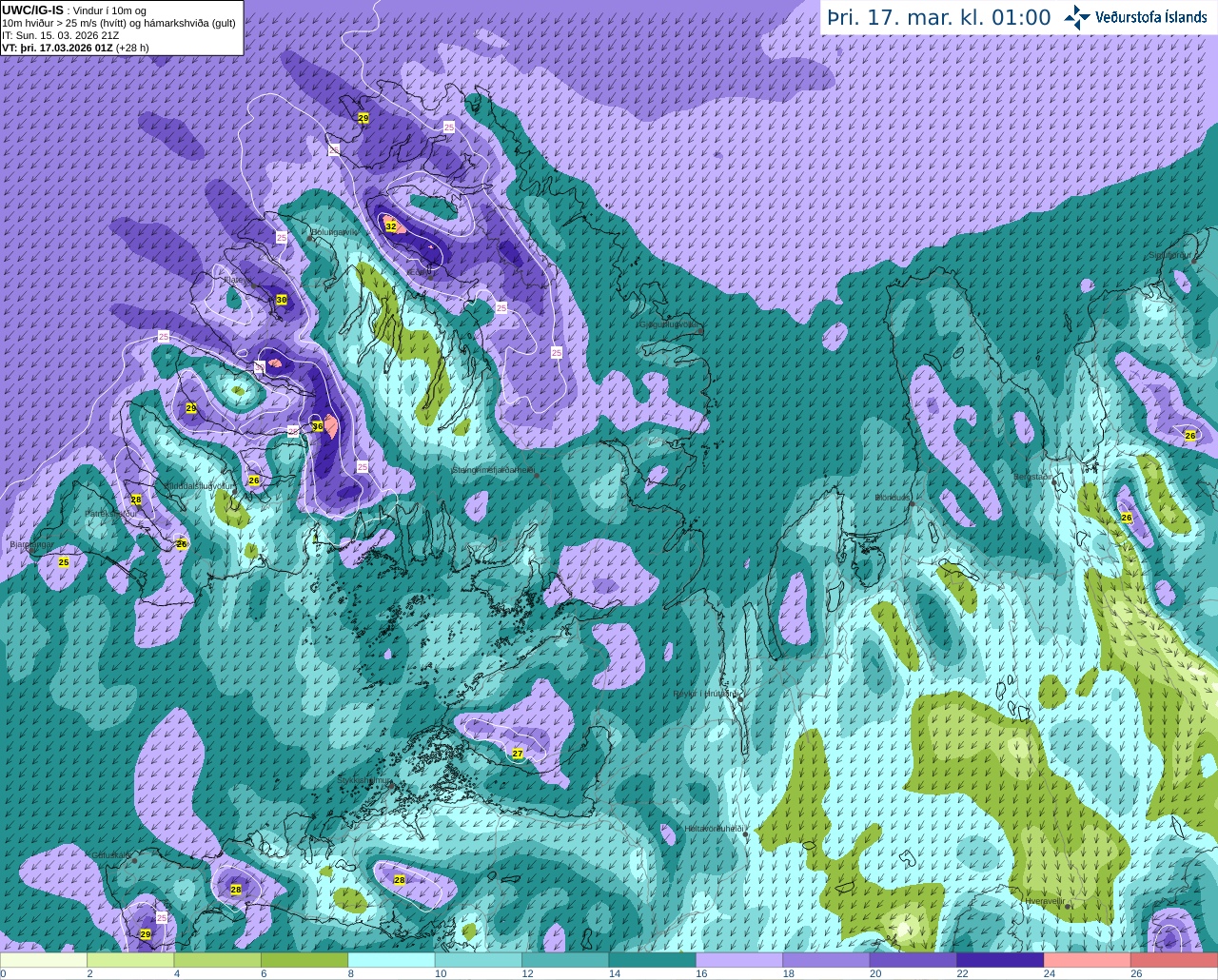Click the light lavender 16–18 m/s legend swatch
Image resolution: width=1218 pixels, height=980 pixels.
(739, 960)
